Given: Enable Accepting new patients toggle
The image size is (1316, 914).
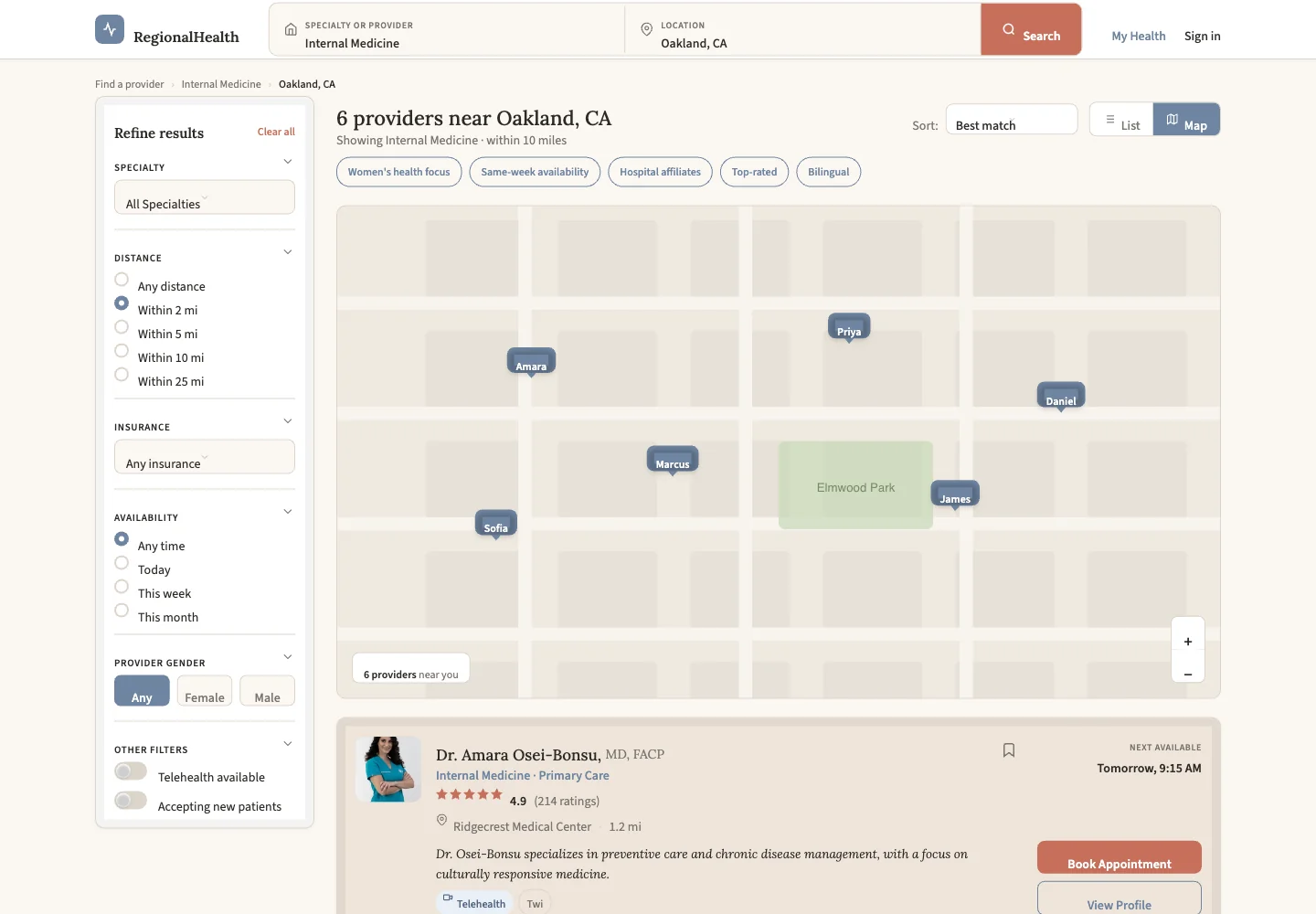Looking at the screenshot, I should 131,801.
